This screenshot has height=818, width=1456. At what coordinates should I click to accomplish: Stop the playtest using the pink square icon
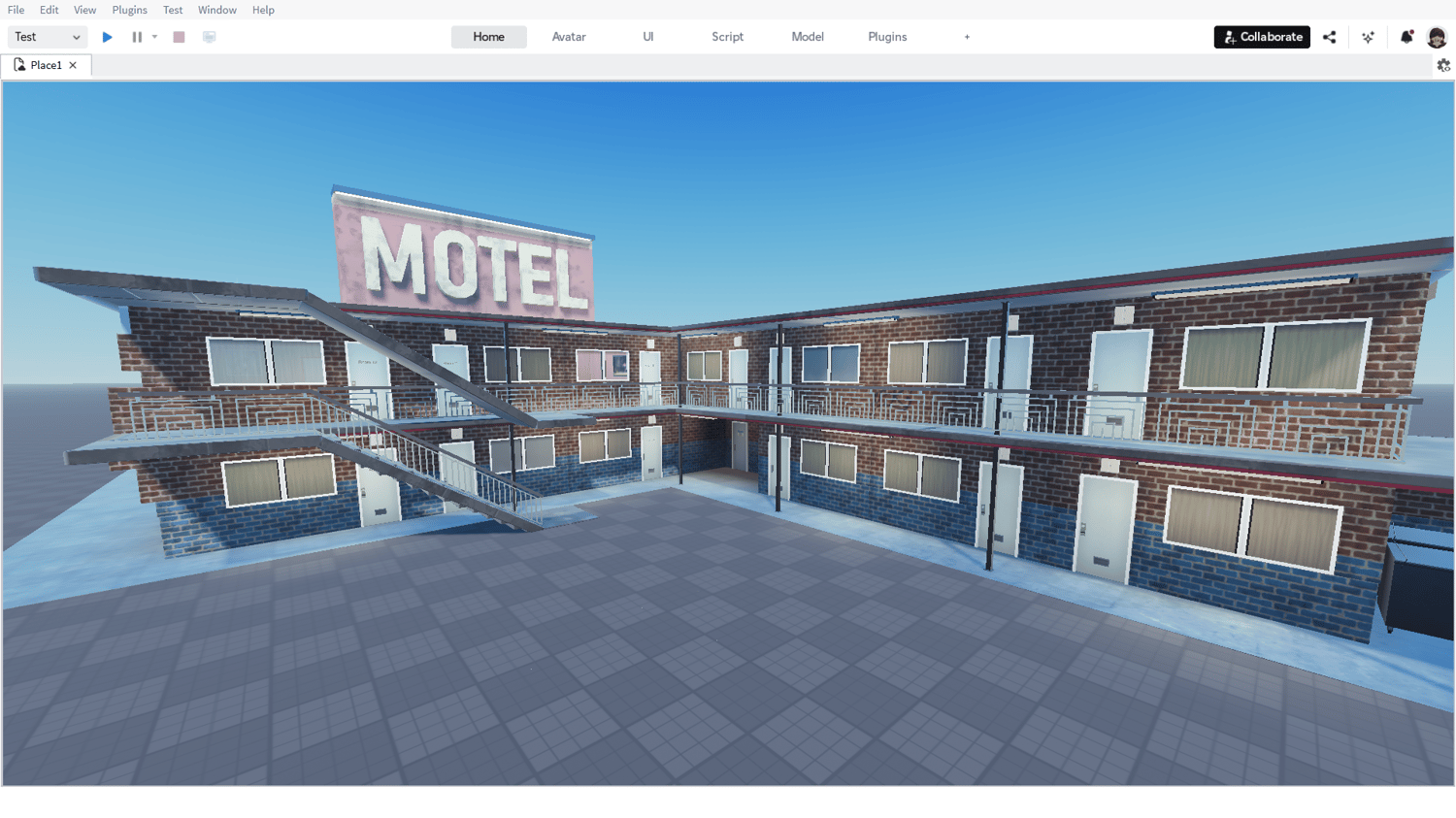178,36
